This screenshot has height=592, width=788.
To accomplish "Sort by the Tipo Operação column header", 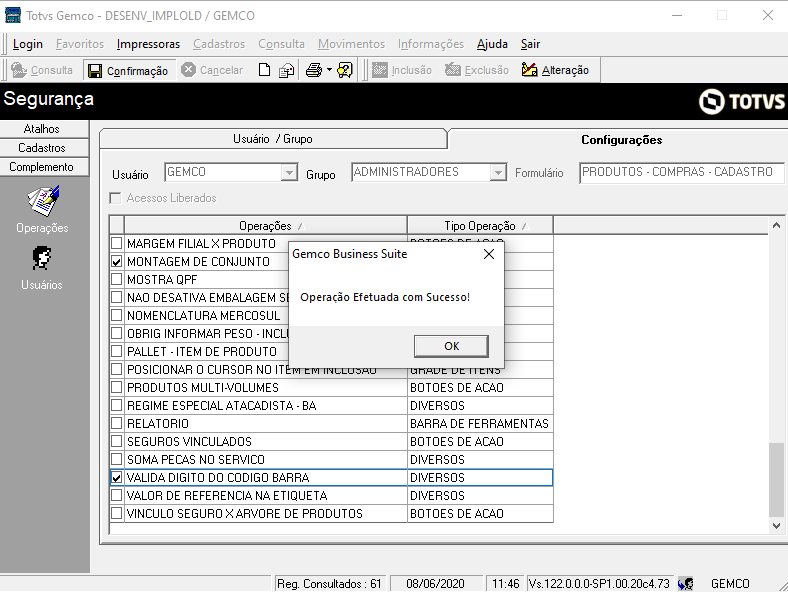I will pyautogui.click(x=480, y=226).
